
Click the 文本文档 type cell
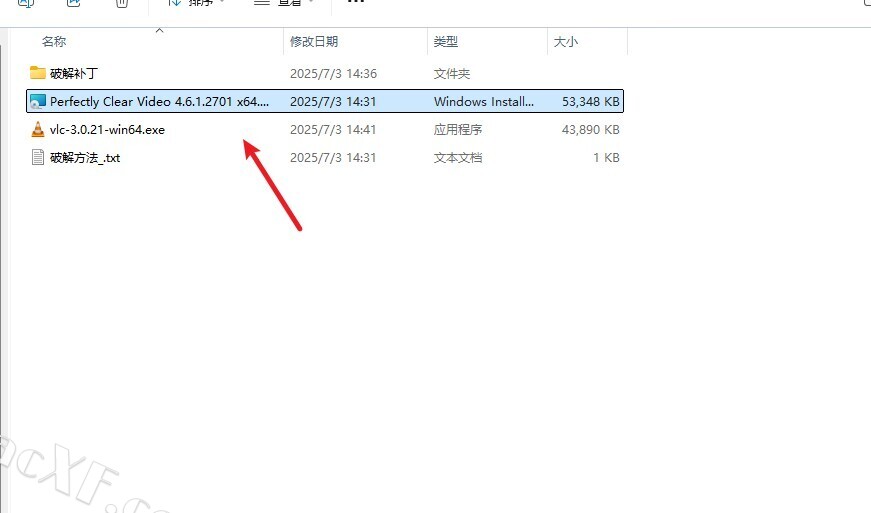pos(458,158)
